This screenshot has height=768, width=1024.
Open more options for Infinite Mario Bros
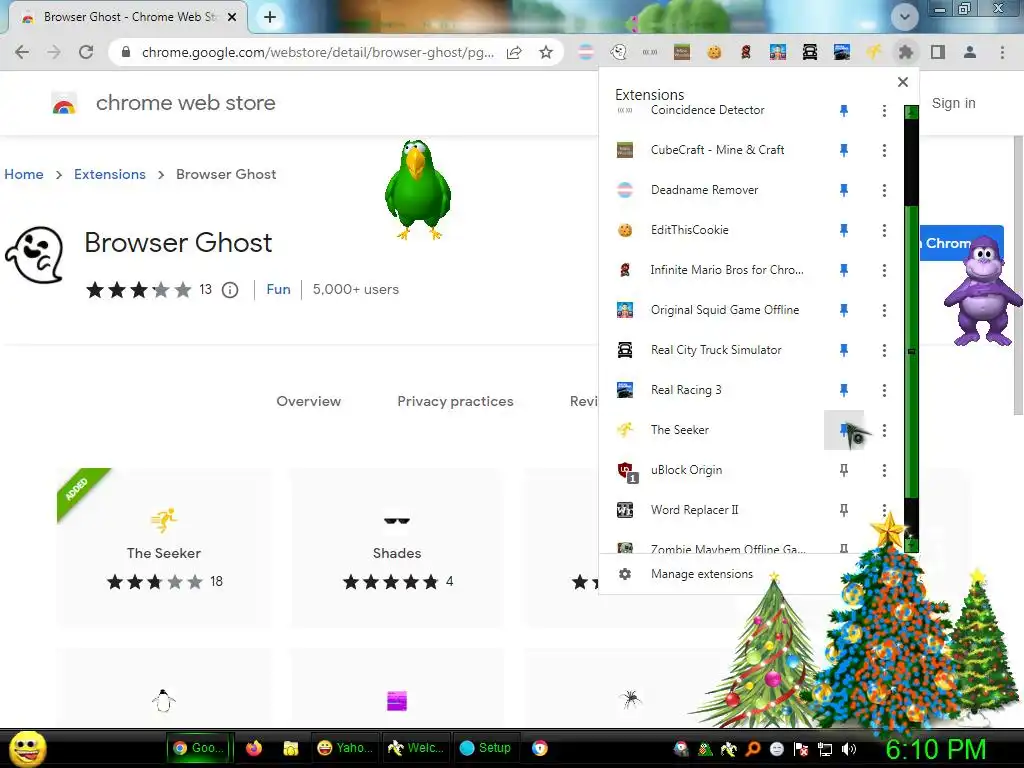click(x=884, y=270)
